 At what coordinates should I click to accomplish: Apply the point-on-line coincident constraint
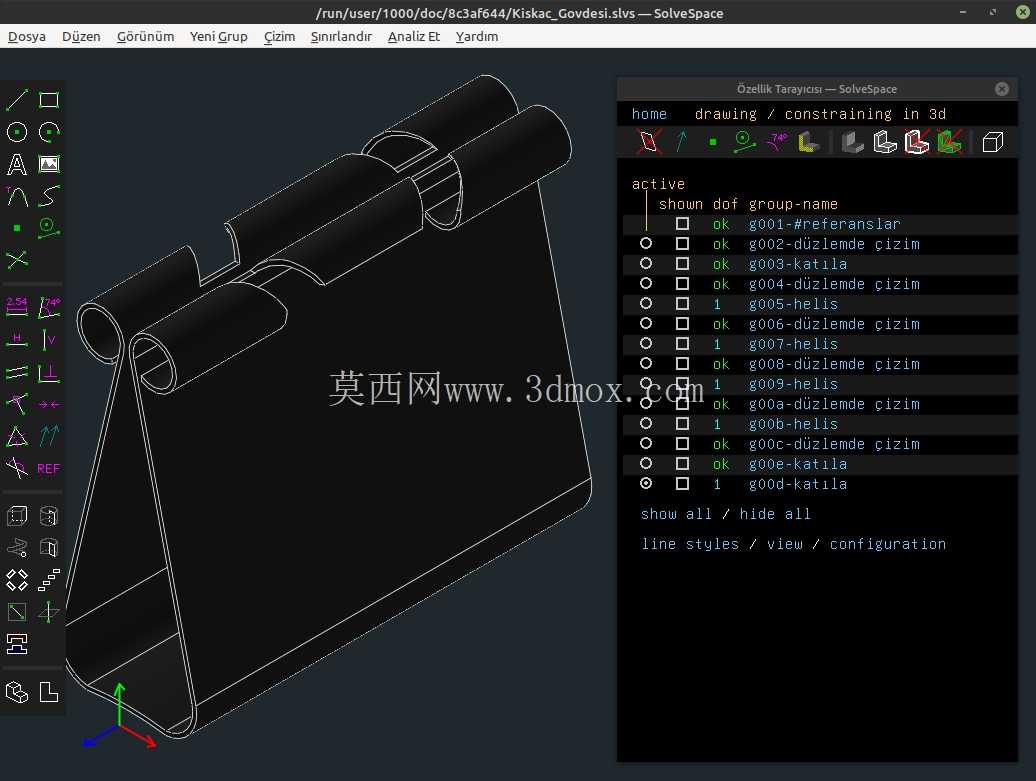pos(17,404)
